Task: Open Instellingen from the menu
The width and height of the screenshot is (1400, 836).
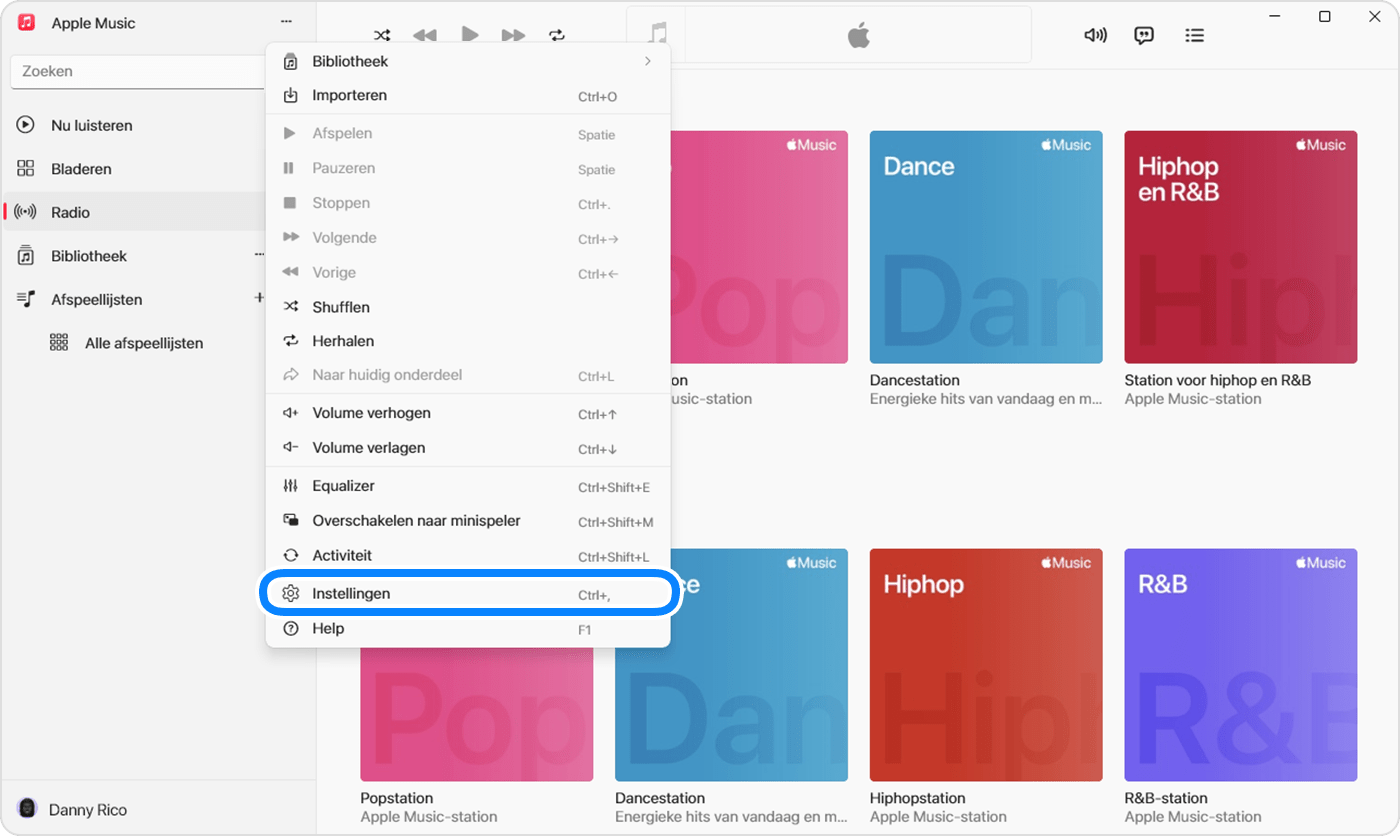Action: coord(468,594)
